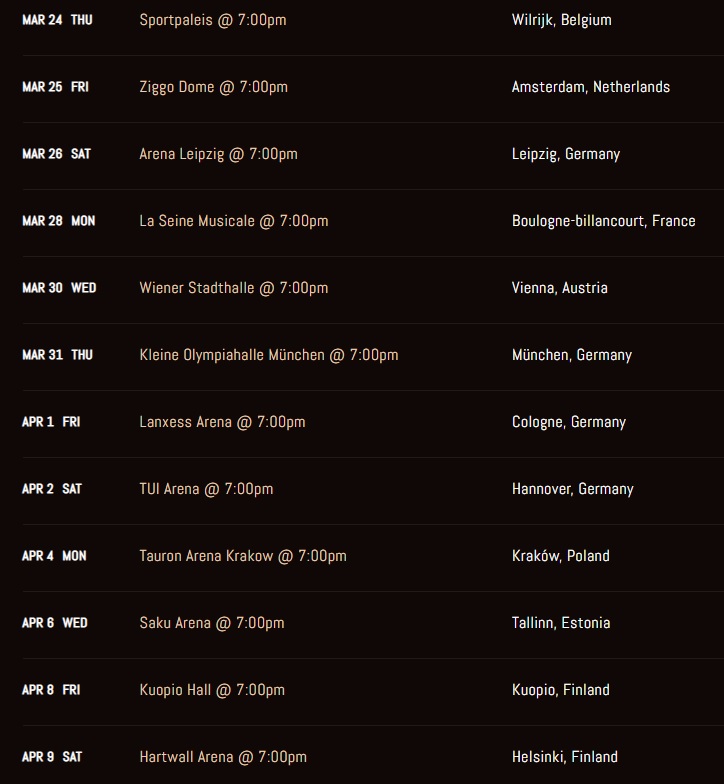Open Hartwall Arena @ 7:00pm event
Viewport: 724px width, 784px height.
223,757
